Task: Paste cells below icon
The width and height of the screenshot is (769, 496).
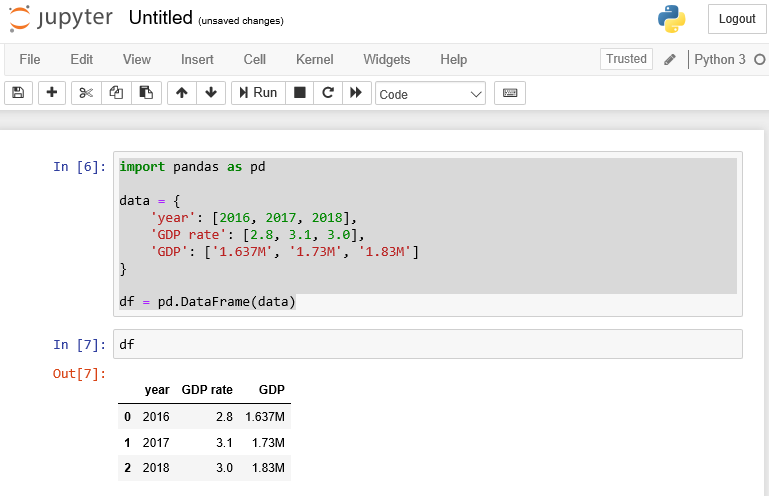Action: 146,93
